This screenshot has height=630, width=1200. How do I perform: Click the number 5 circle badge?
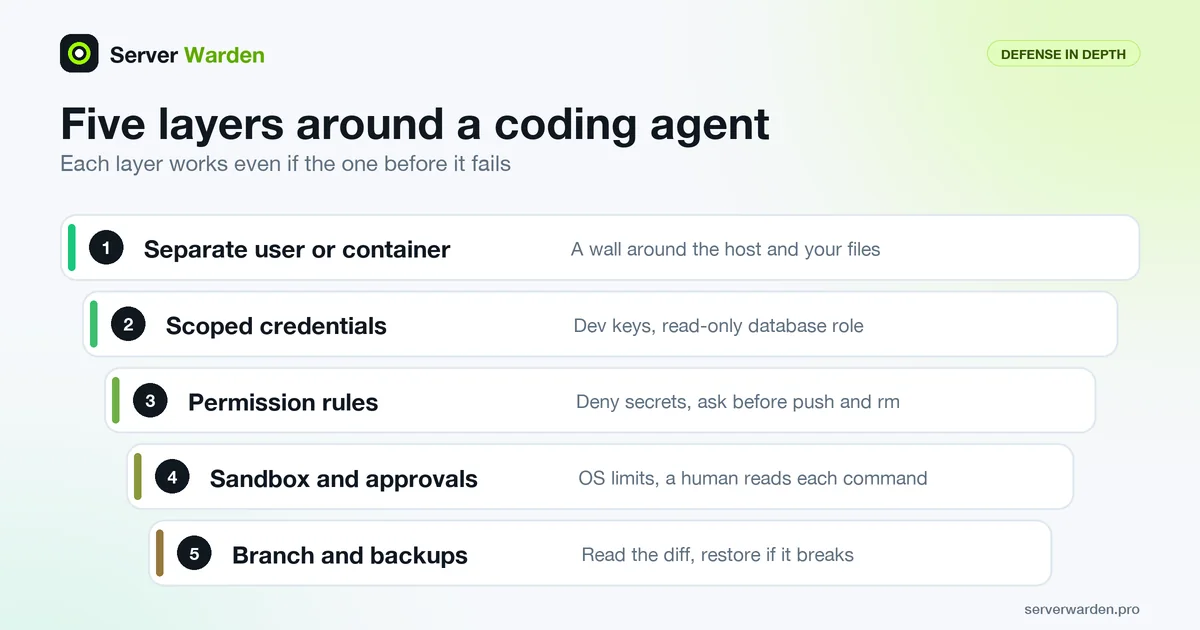point(194,554)
